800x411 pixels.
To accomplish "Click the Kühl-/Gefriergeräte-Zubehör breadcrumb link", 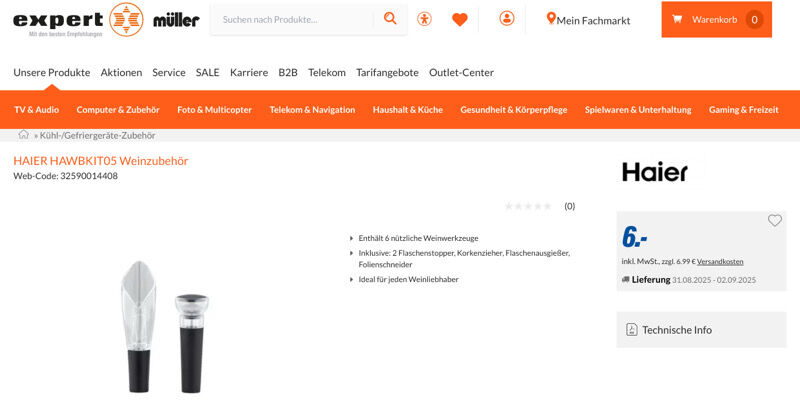I will point(97,135).
